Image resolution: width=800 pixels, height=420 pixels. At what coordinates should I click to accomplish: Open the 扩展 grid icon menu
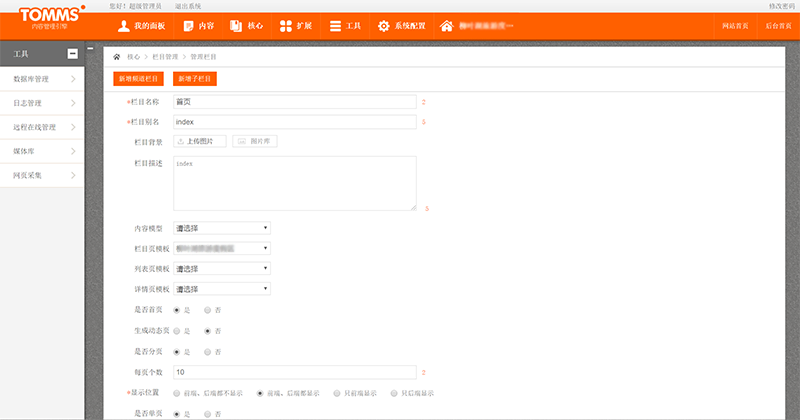[286, 25]
